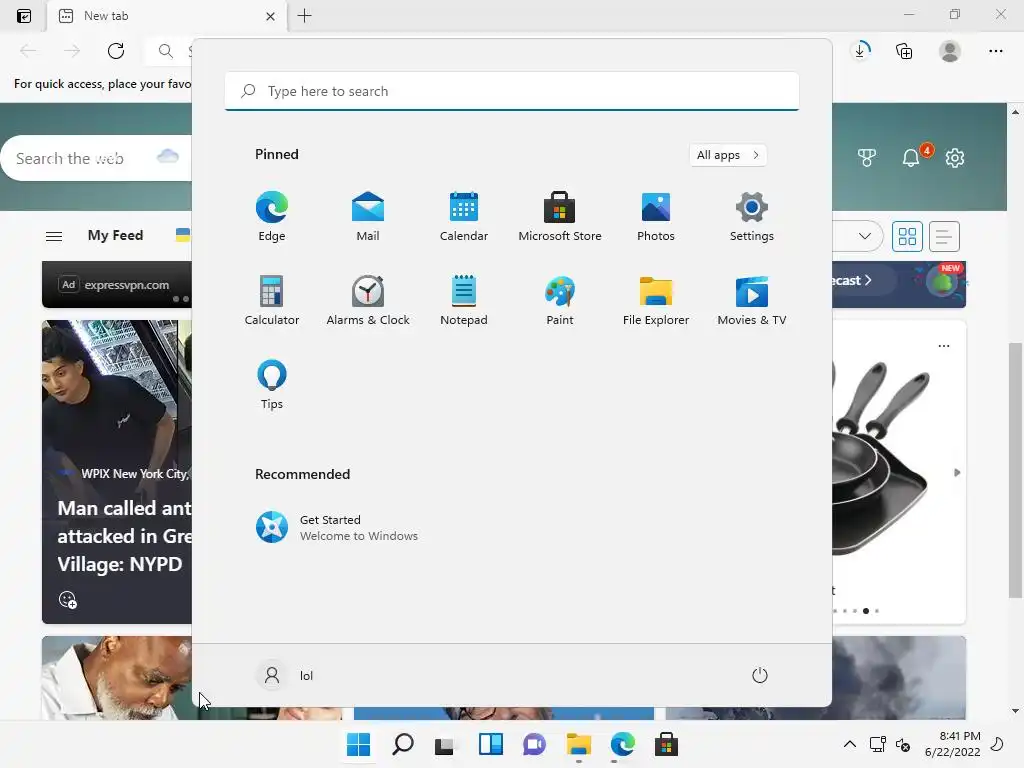The width and height of the screenshot is (1024, 768).
Task: Click the Edge page vertical scrollbar
Action: coord(1015,469)
